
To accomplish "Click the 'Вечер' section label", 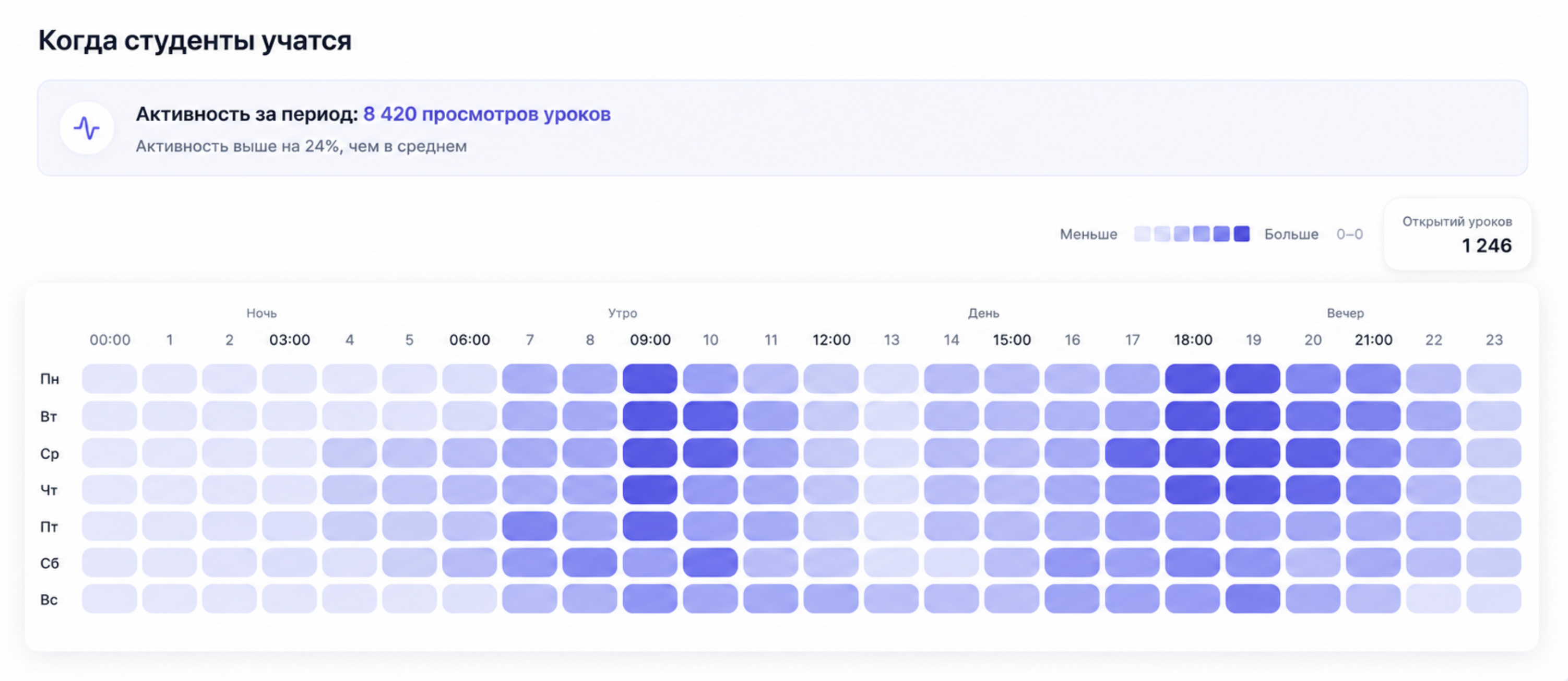I will [x=1345, y=313].
